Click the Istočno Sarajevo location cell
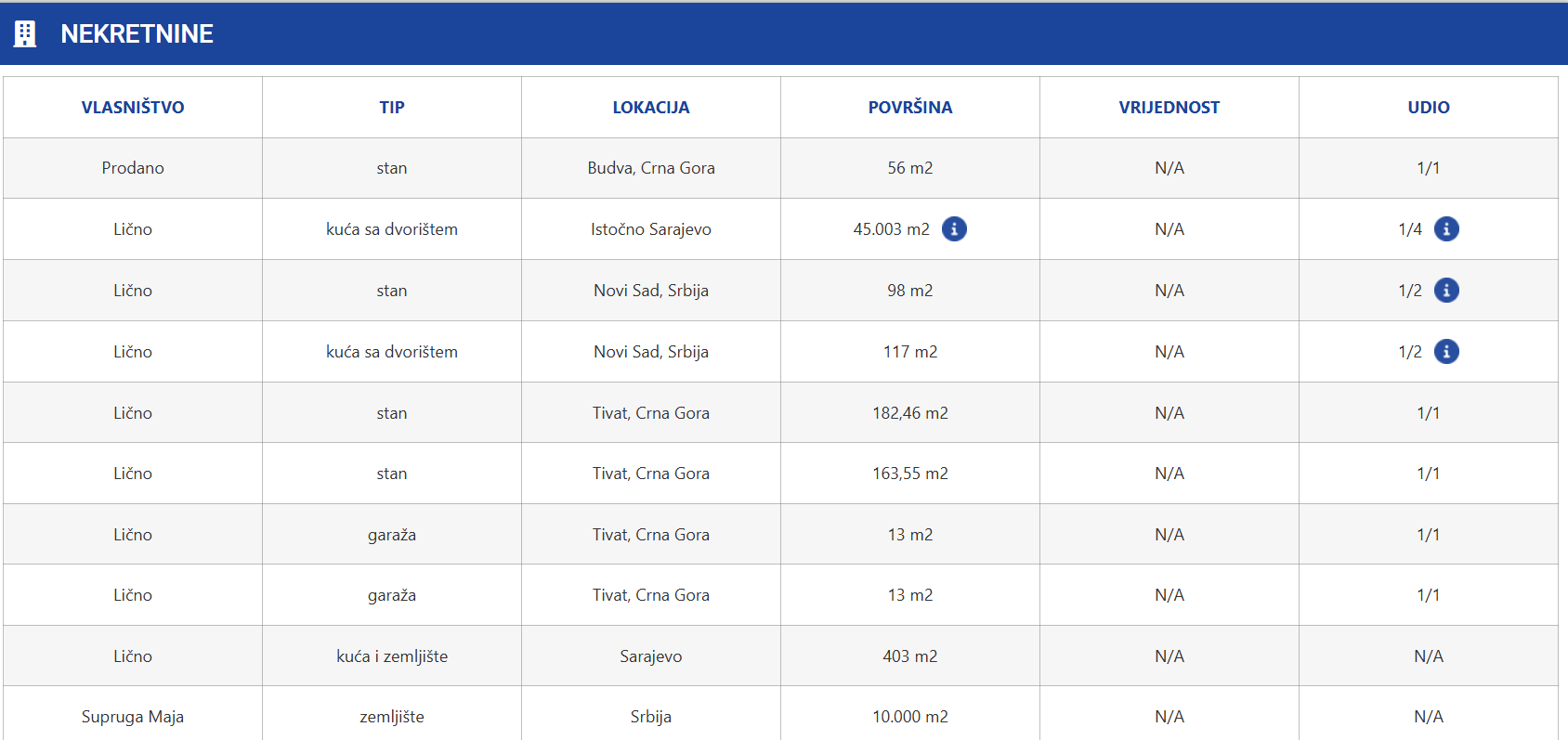The width and height of the screenshot is (1568, 740). click(x=651, y=229)
